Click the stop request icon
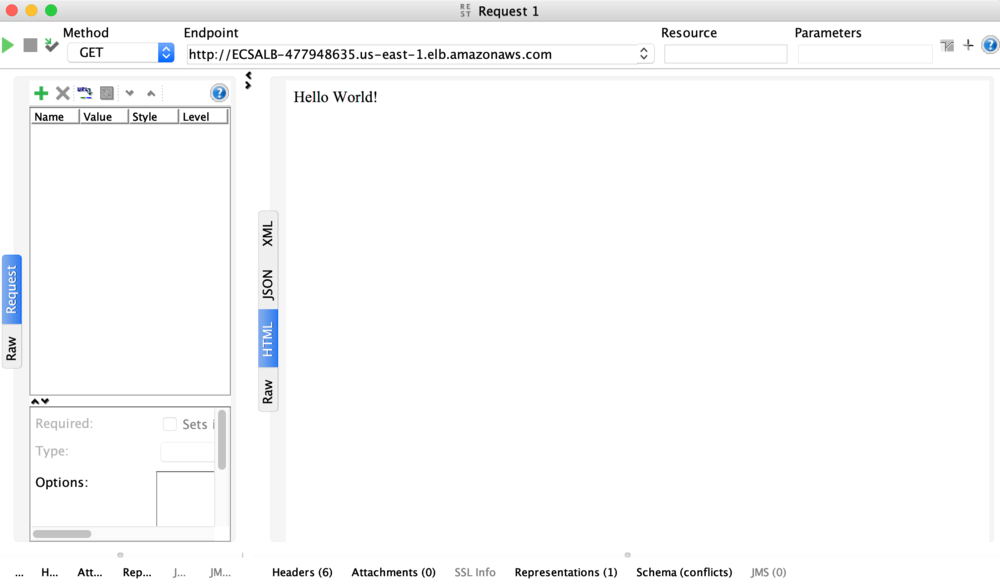1000x587 pixels. (x=30, y=44)
